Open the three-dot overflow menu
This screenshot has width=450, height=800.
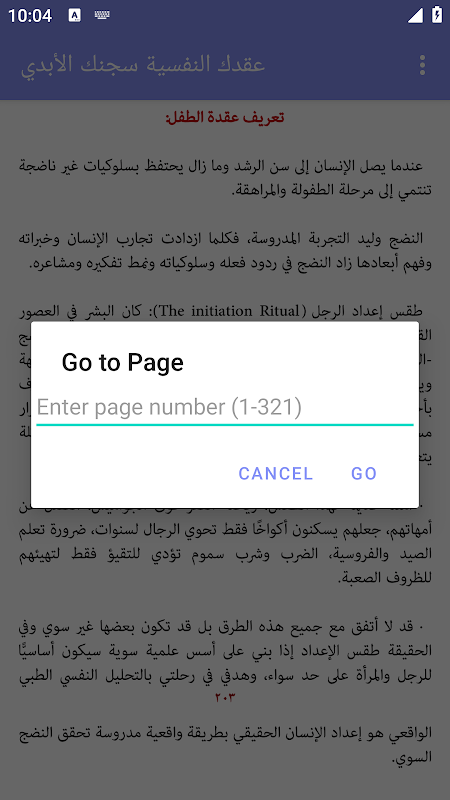422,65
